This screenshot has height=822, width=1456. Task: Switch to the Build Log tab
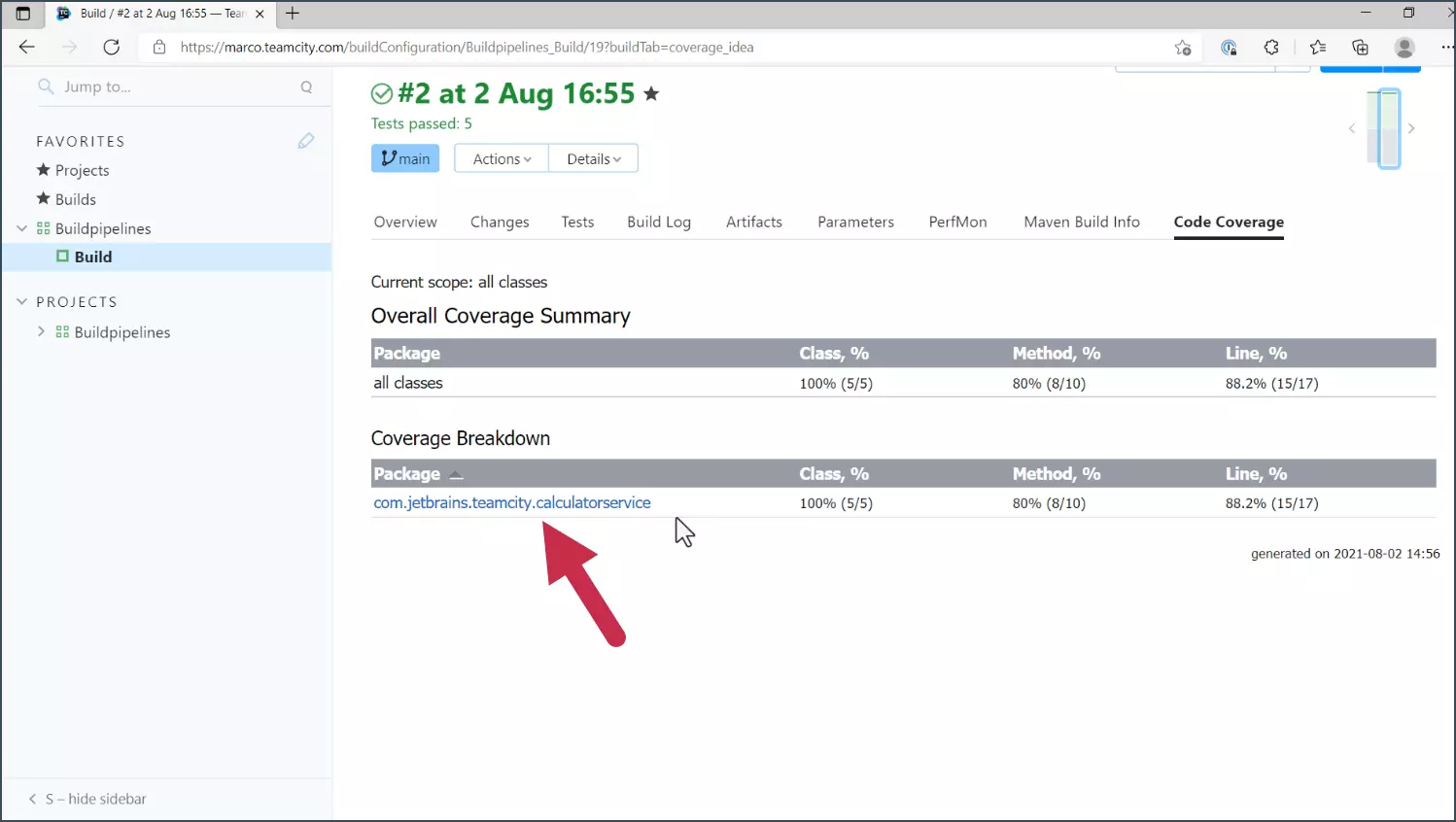coord(658,222)
